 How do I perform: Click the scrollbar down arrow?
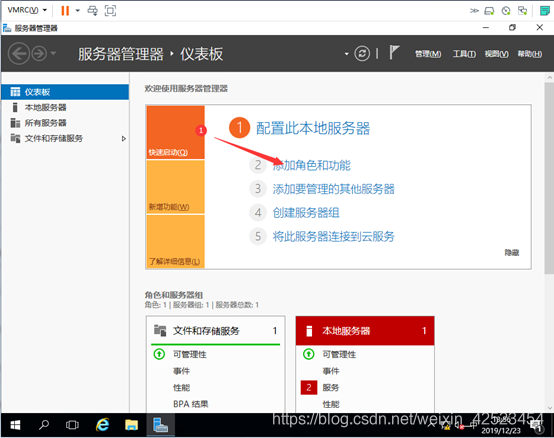coord(549,408)
